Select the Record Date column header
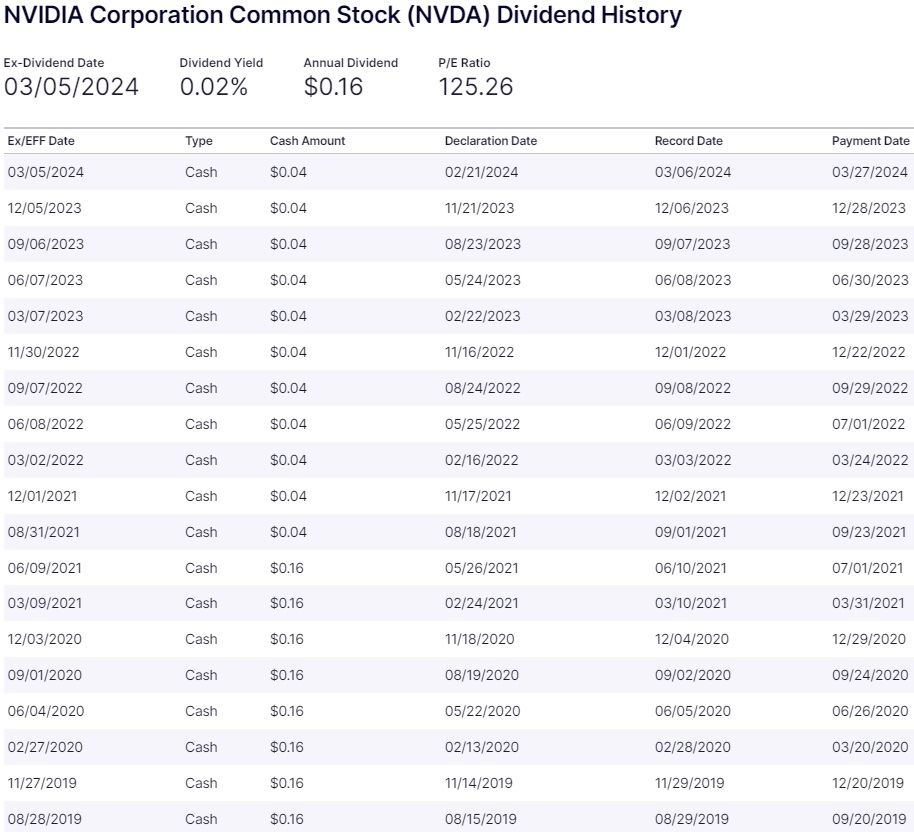The height and width of the screenshot is (832, 914). (x=688, y=141)
